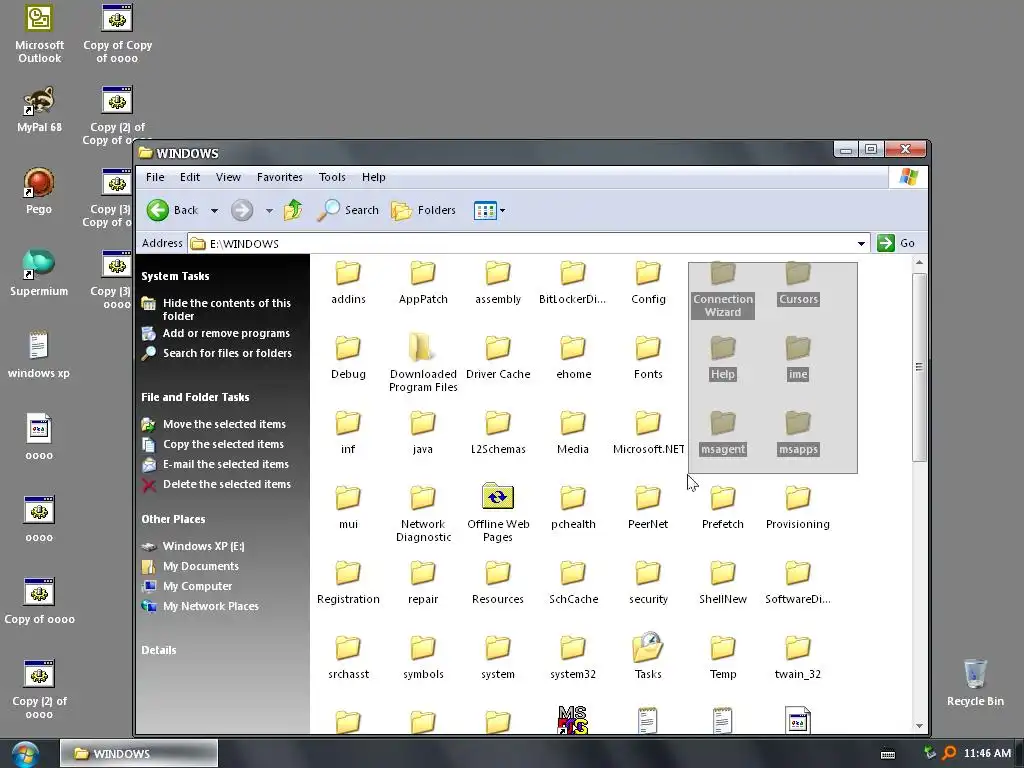
Task: Collapse the System Tasks section header
Action: pyautogui.click(x=175, y=276)
